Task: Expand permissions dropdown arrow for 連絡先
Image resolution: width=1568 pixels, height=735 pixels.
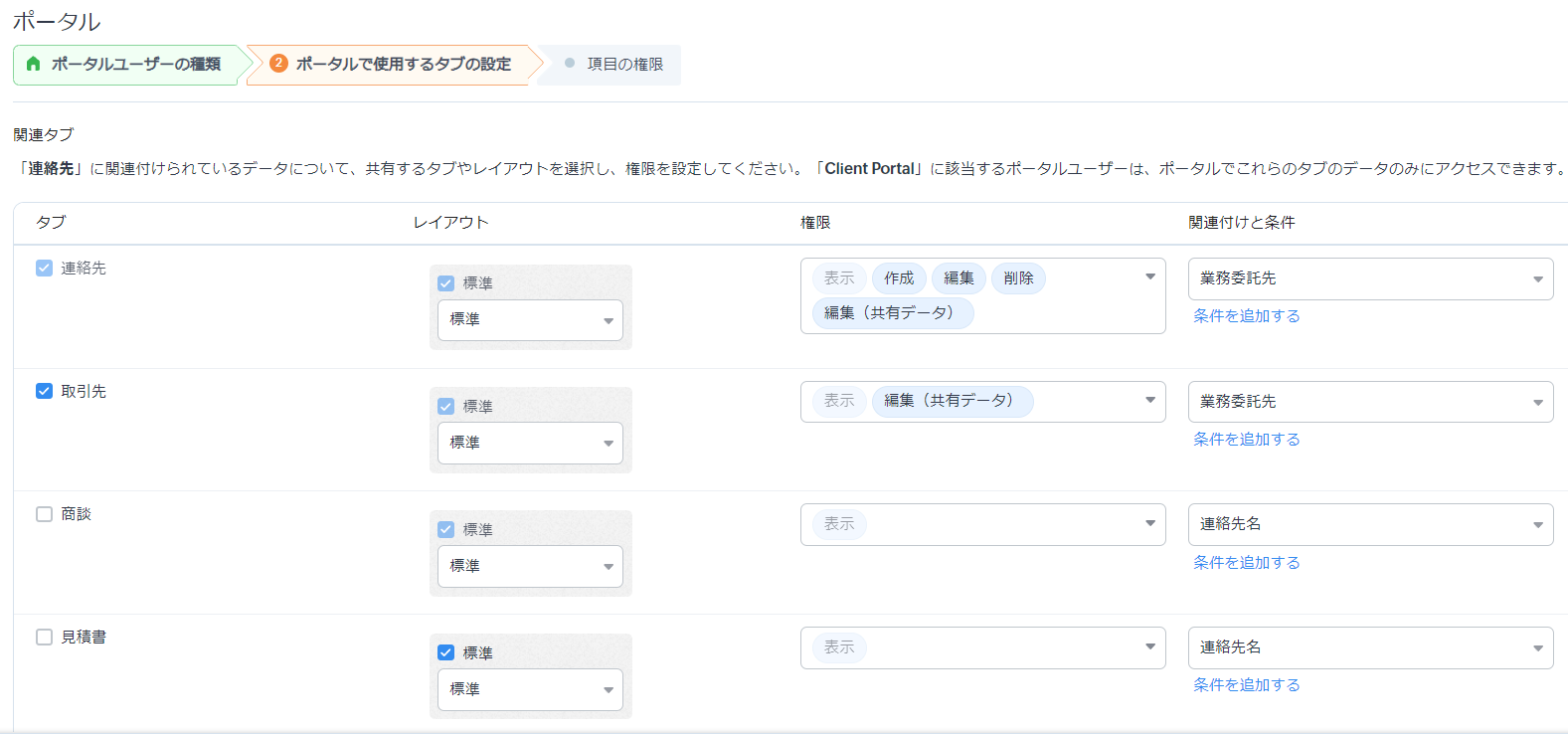Action: coord(1150,276)
